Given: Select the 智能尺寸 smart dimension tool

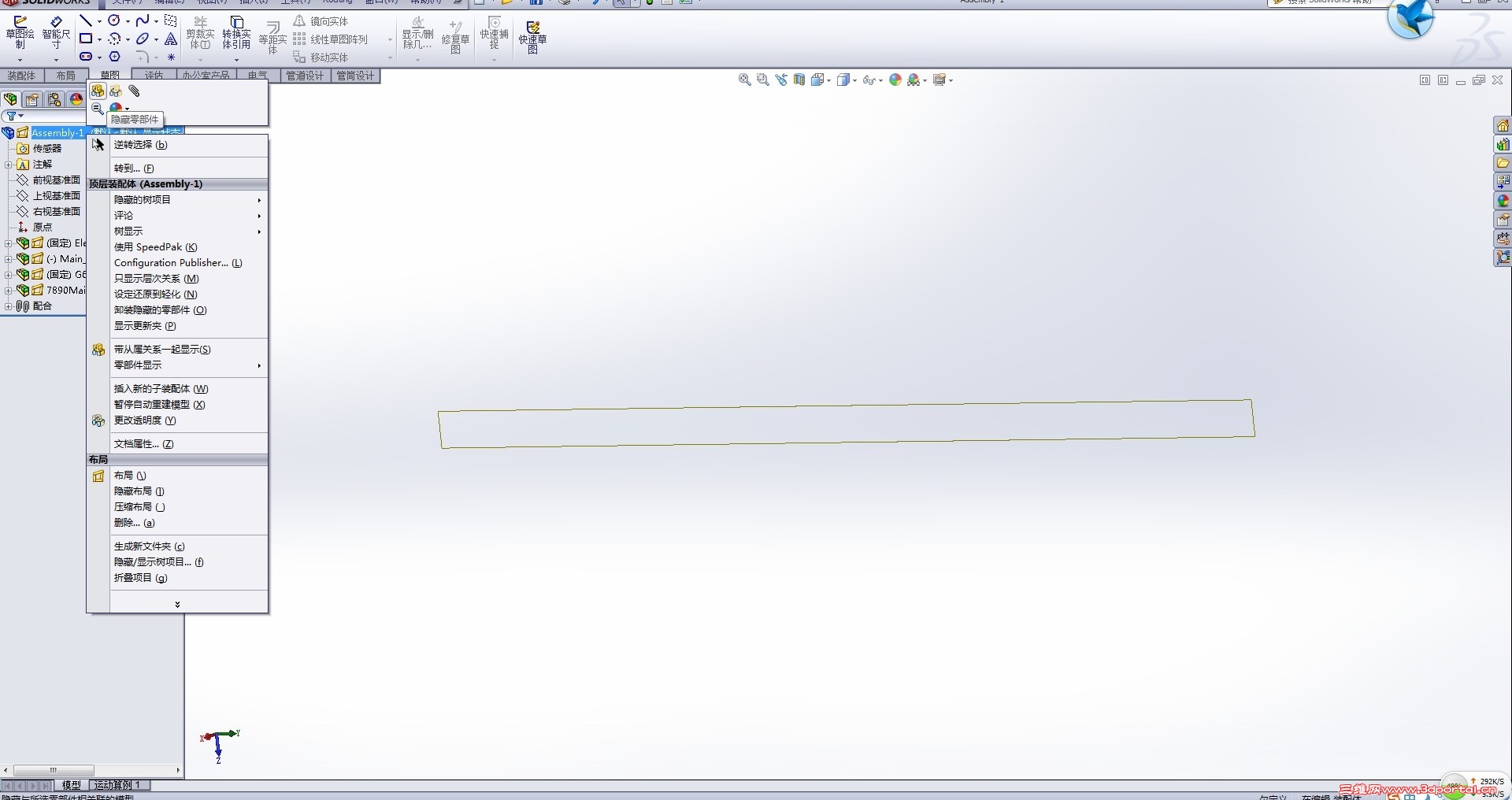Looking at the screenshot, I should click(x=56, y=34).
